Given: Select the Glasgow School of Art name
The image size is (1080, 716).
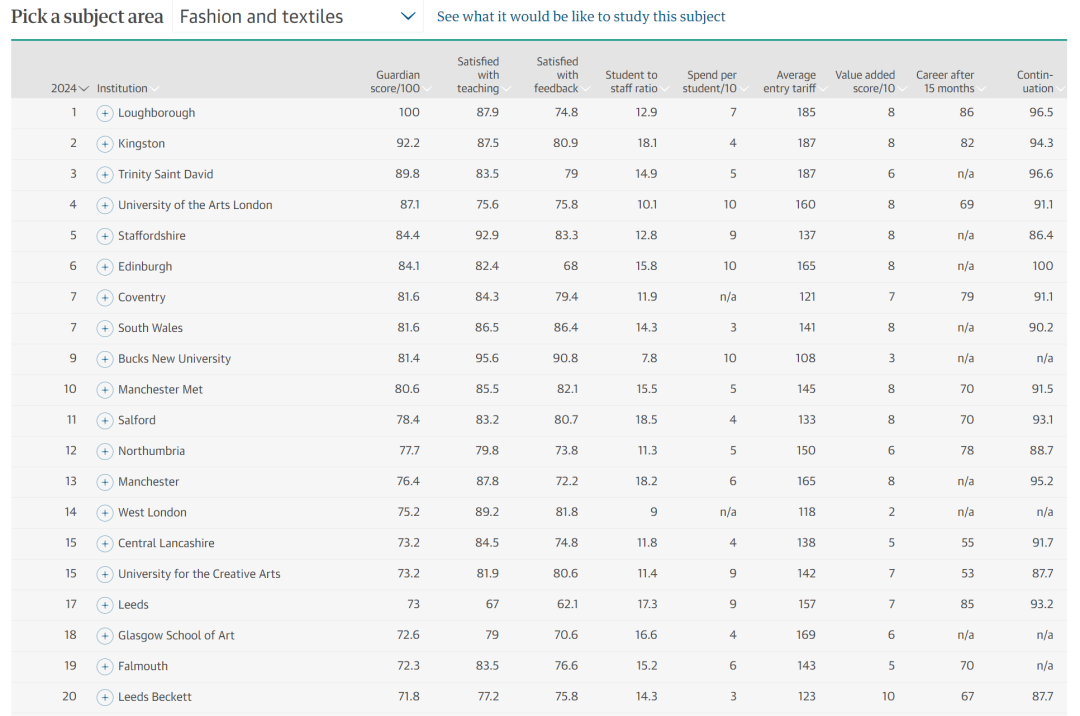Looking at the screenshot, I should [176, 635].
